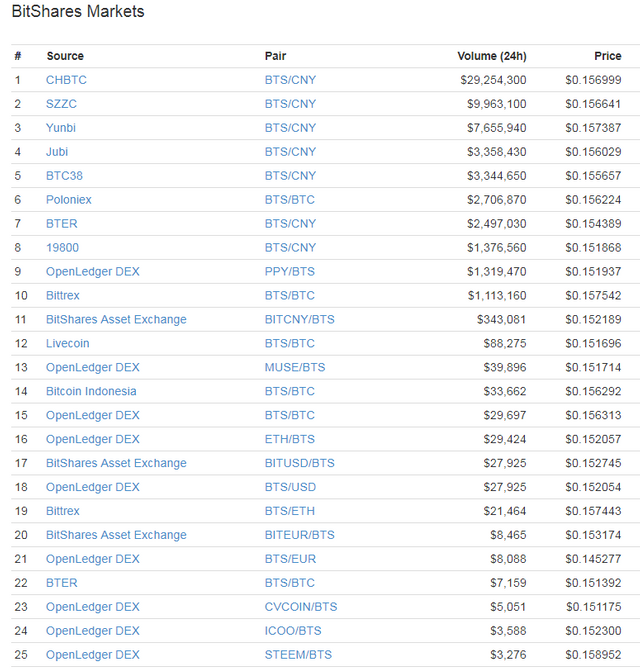Select volume value $9,963,100
Image resolution: width=640 pixels, height=669 pixels.
click(x=496, y=104)
